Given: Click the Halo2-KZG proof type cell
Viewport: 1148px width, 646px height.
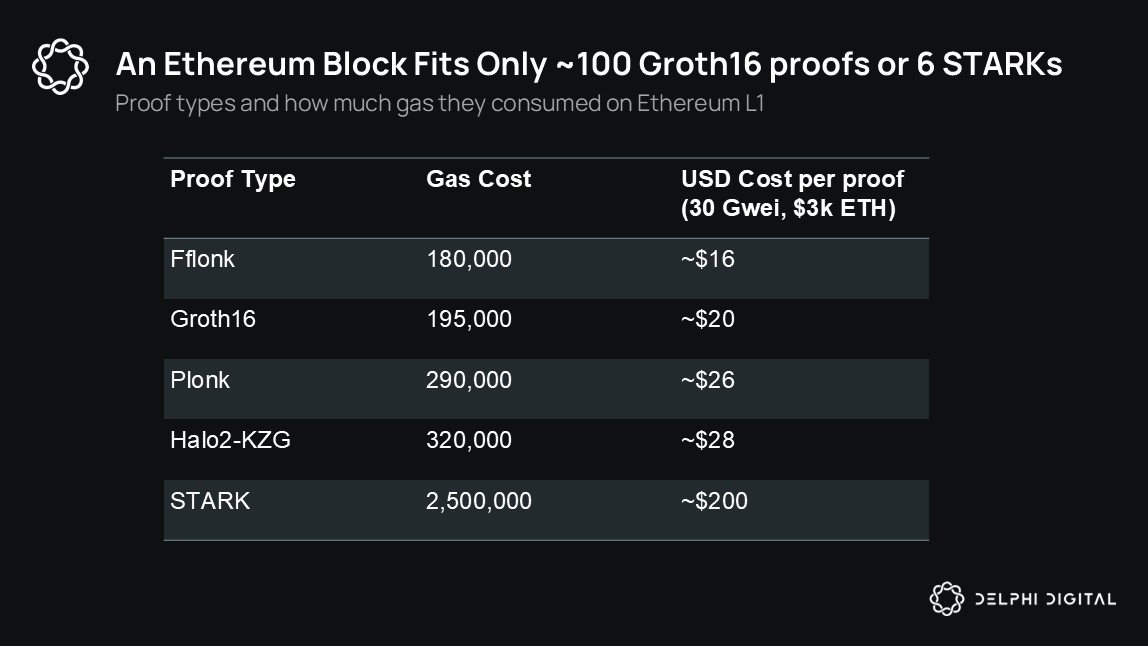Looking at the screenshot, I should 231,439.
